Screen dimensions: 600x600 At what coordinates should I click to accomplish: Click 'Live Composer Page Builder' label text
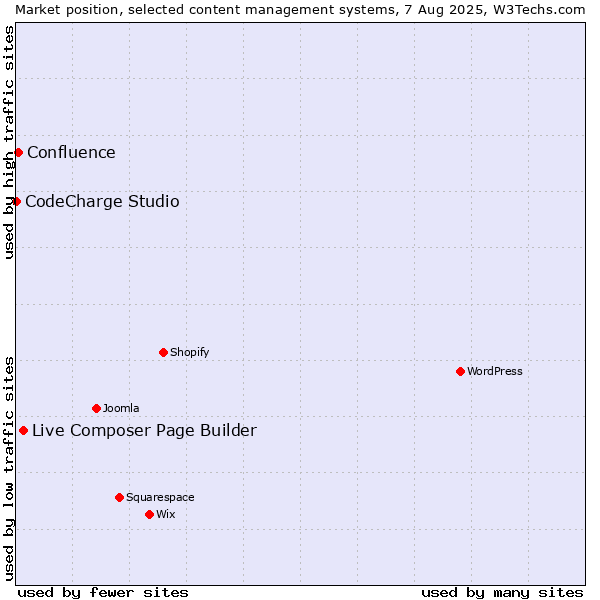click(x=144, y=430)
